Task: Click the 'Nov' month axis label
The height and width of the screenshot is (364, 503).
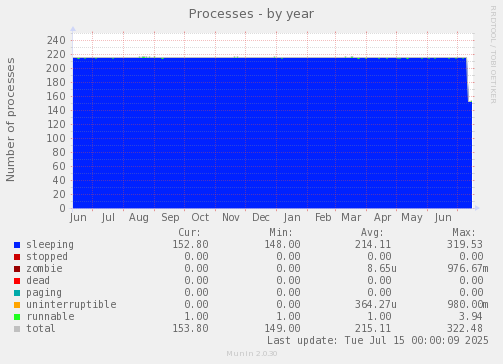Action: 231,218
